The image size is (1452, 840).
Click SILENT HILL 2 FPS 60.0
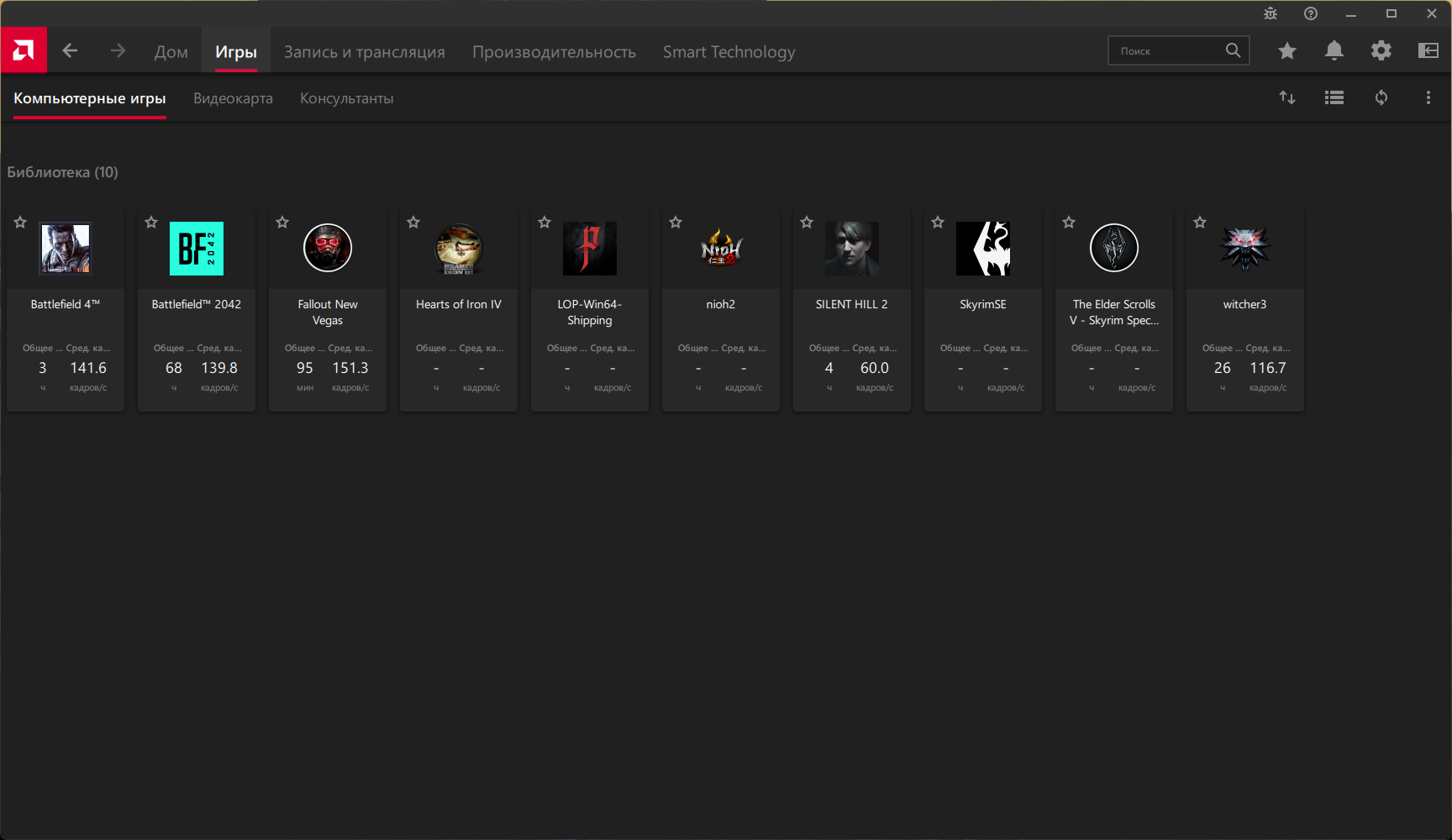point(875,368)
